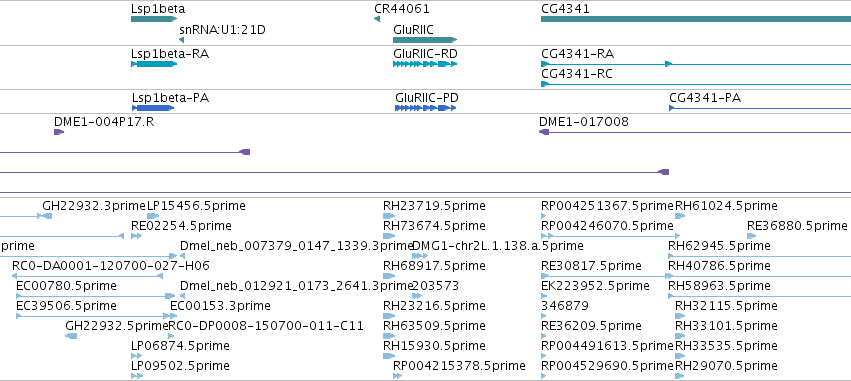The image size is (851, 381).
Task: Select the GH22932.5prime EST block
Action: [x=71, y=336]
